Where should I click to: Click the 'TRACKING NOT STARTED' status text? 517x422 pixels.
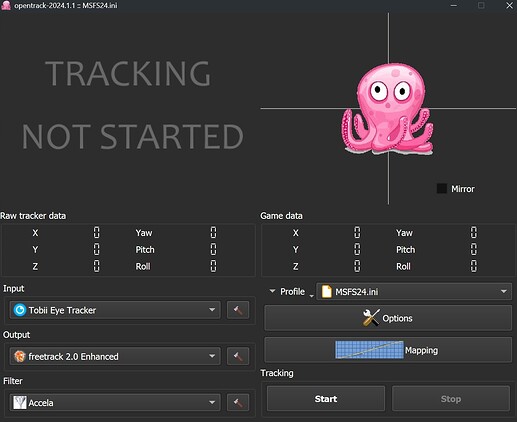132,105
